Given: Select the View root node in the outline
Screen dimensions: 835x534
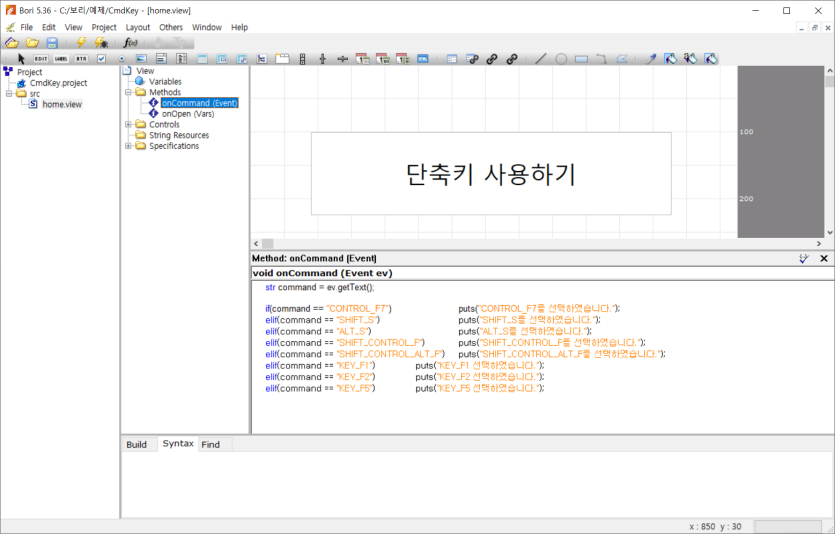Looking at the screenshot, I should point(145,71).
